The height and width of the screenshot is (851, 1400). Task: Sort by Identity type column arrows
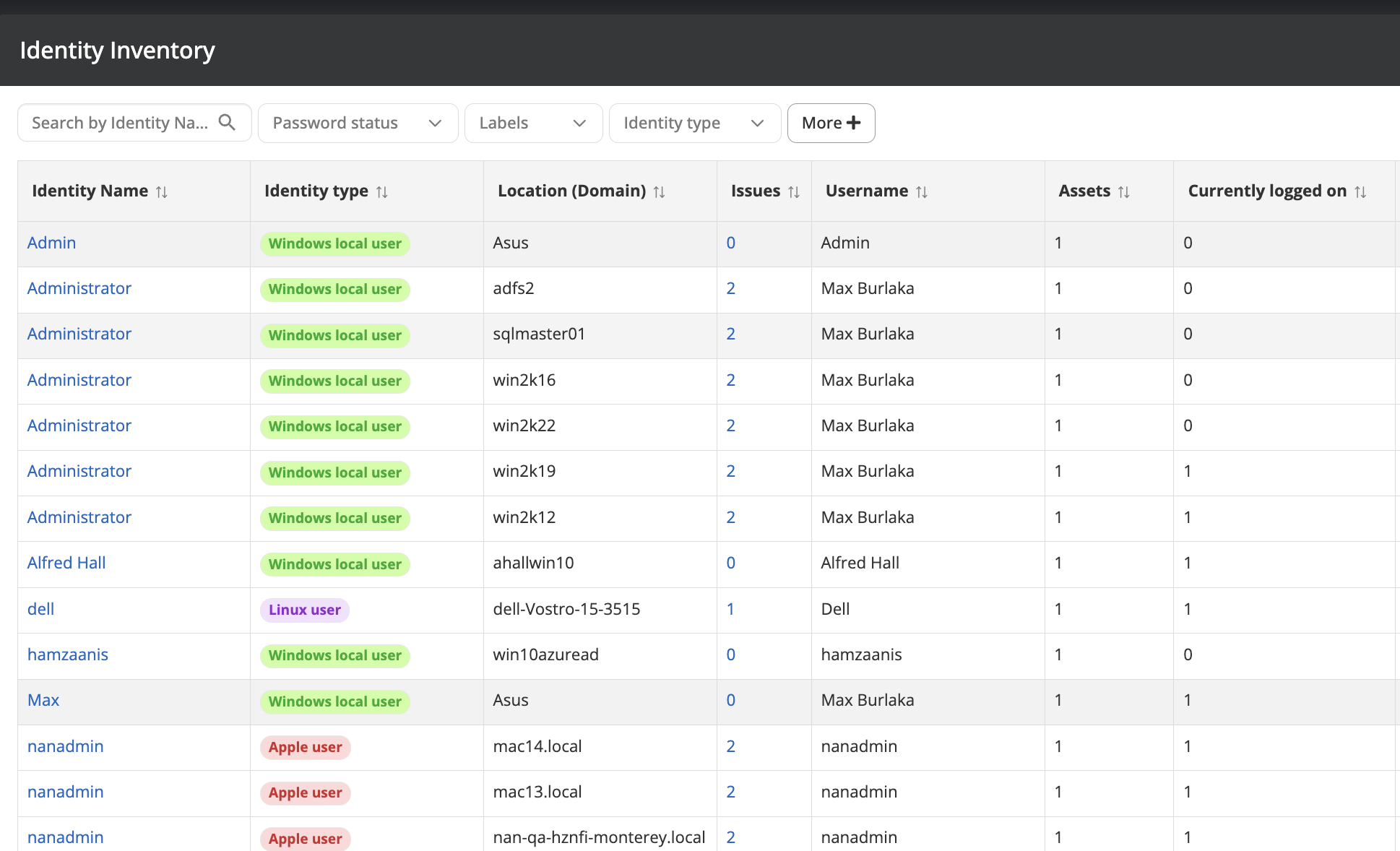pyautogui.click(x=382, y=192)
